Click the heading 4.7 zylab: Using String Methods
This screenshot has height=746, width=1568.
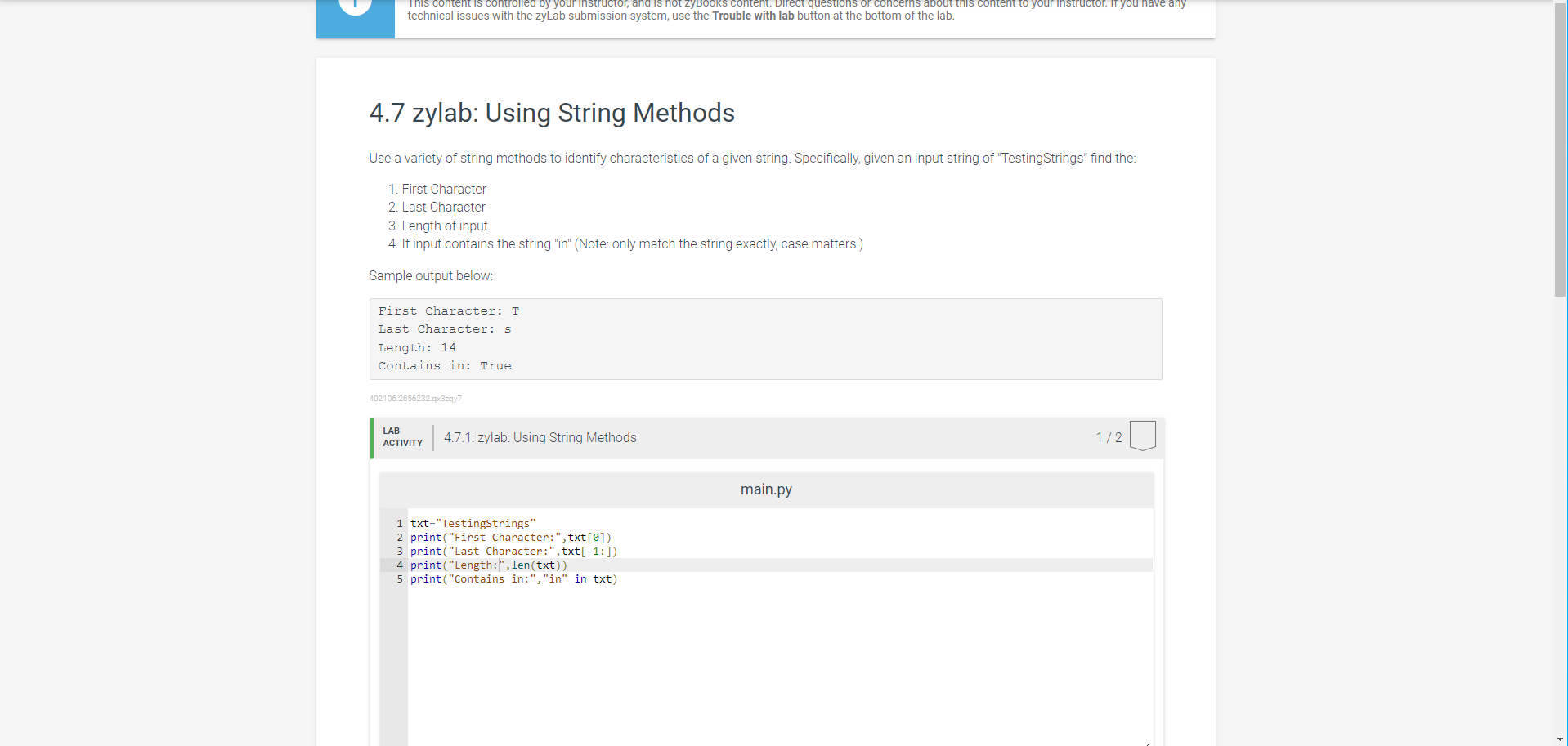tap(552, 113)
